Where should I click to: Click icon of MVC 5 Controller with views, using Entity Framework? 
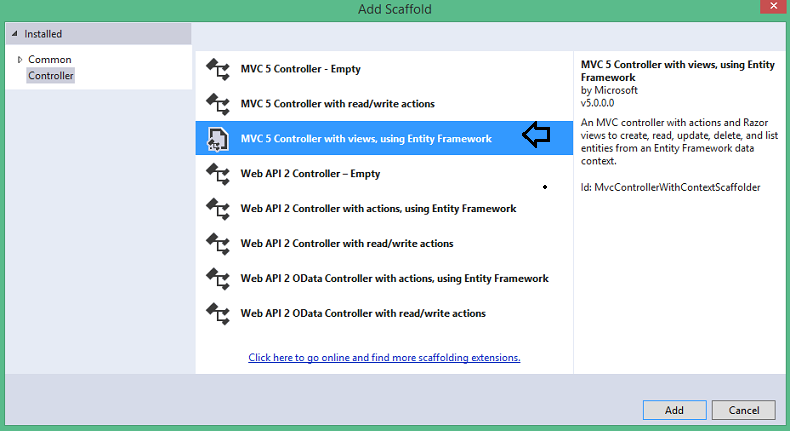(x=218, y=139)
